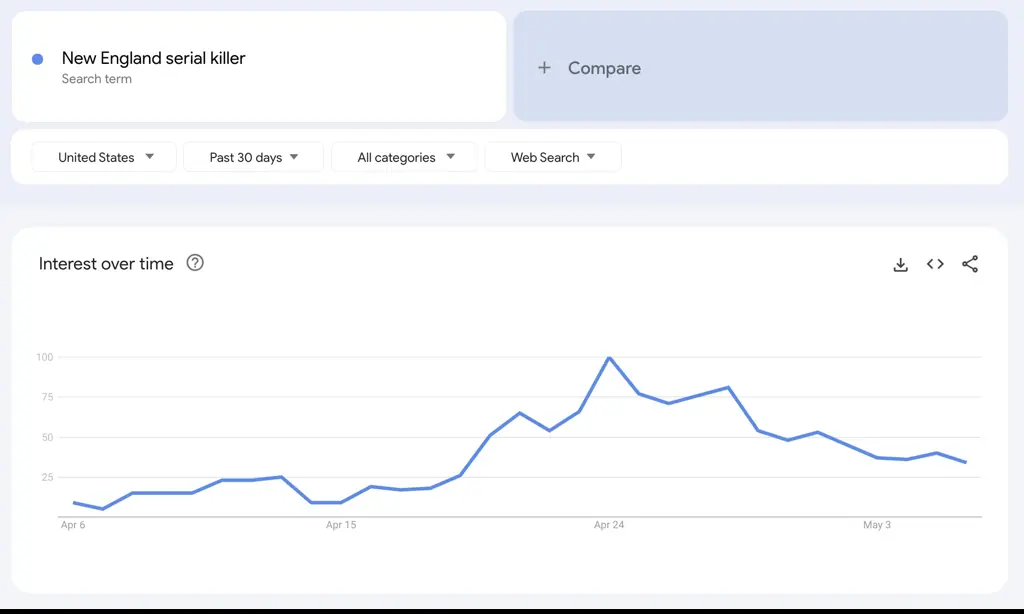
Task: Click the Apr 15 axis label
Action: [340, 525]
